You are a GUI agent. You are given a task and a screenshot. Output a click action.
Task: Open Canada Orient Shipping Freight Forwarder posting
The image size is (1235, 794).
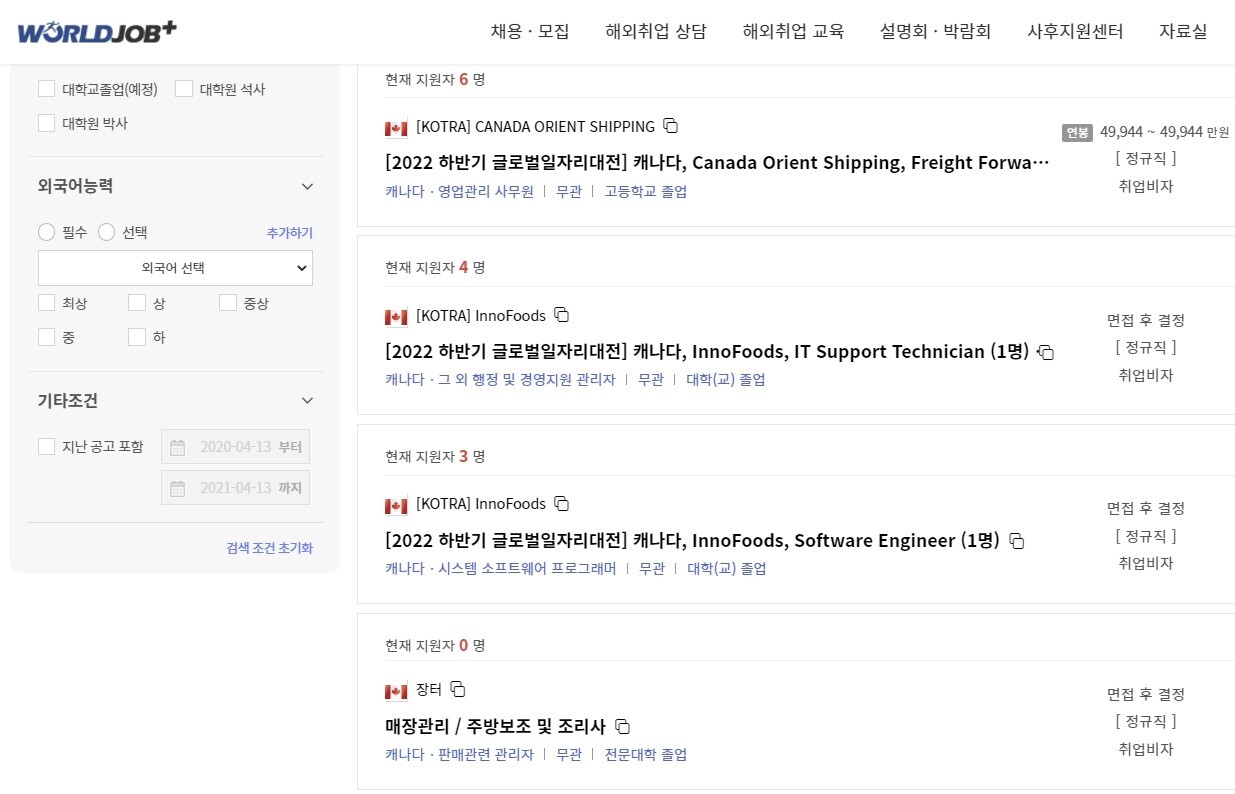click(717, 162)
